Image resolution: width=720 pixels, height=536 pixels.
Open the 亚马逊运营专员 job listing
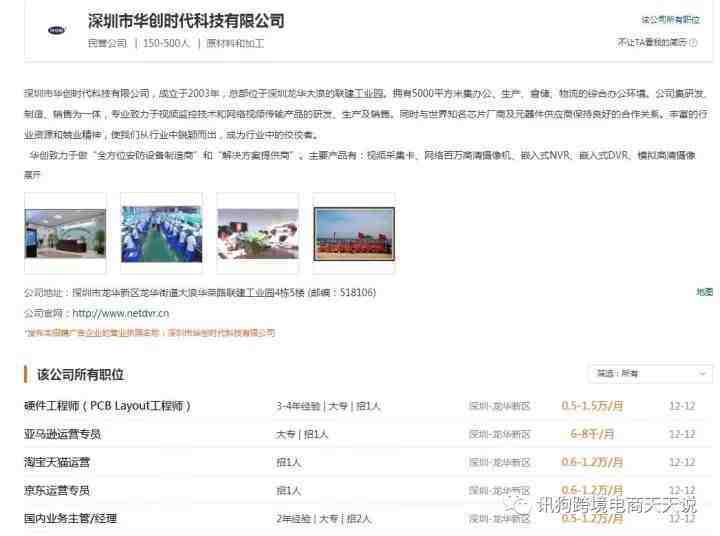tap(62, 434)
